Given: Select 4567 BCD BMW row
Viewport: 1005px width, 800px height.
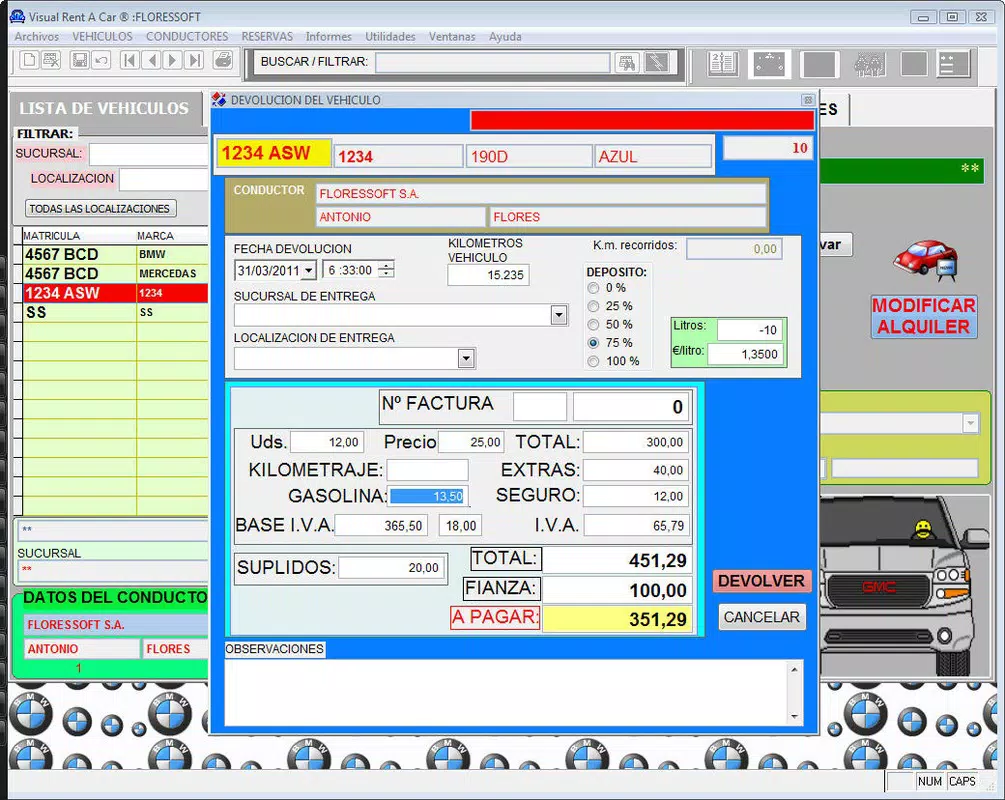Looking at the screenshot, I should [x=115, y=254].
